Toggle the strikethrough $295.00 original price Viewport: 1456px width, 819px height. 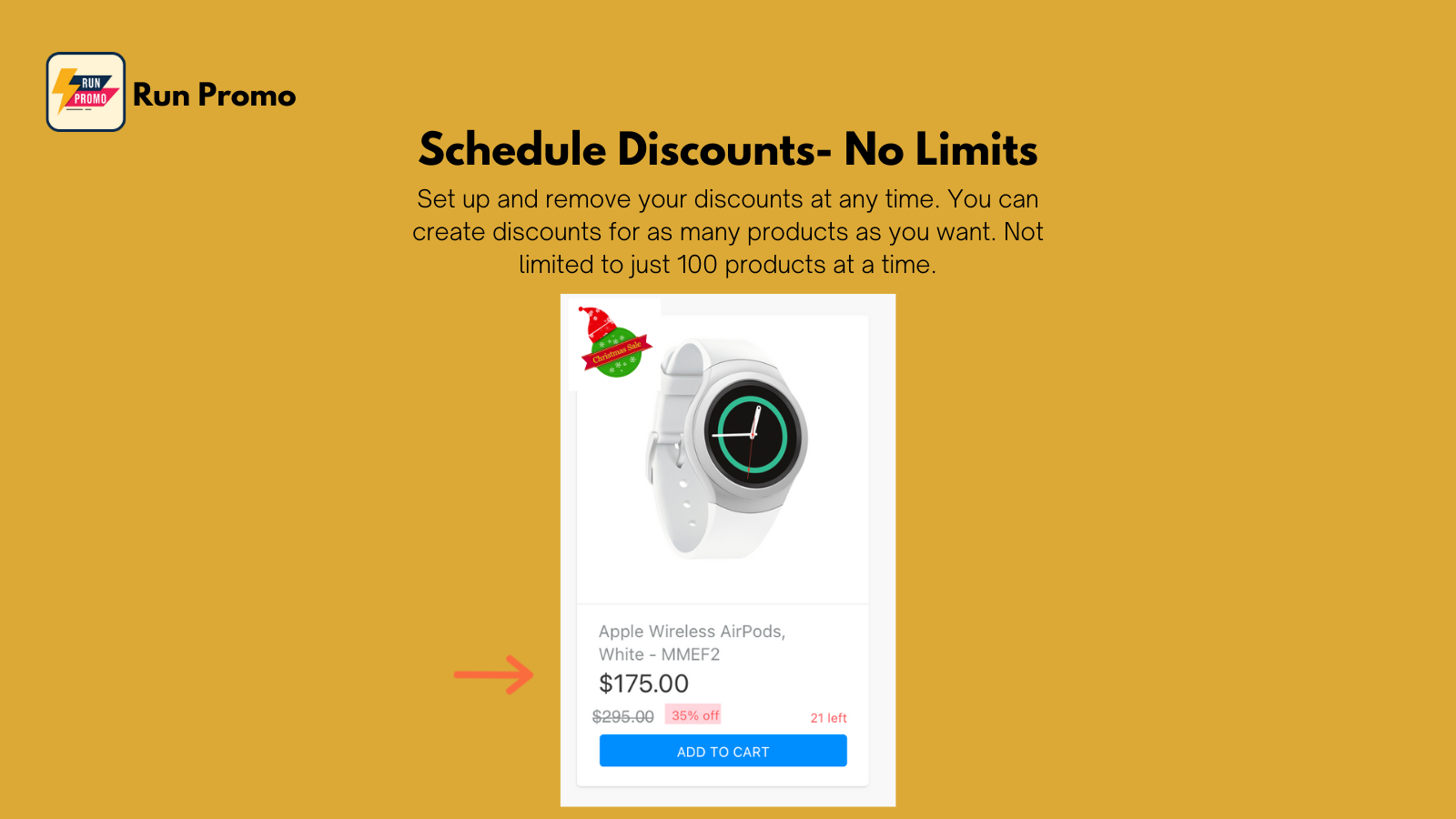click(622, 717)
